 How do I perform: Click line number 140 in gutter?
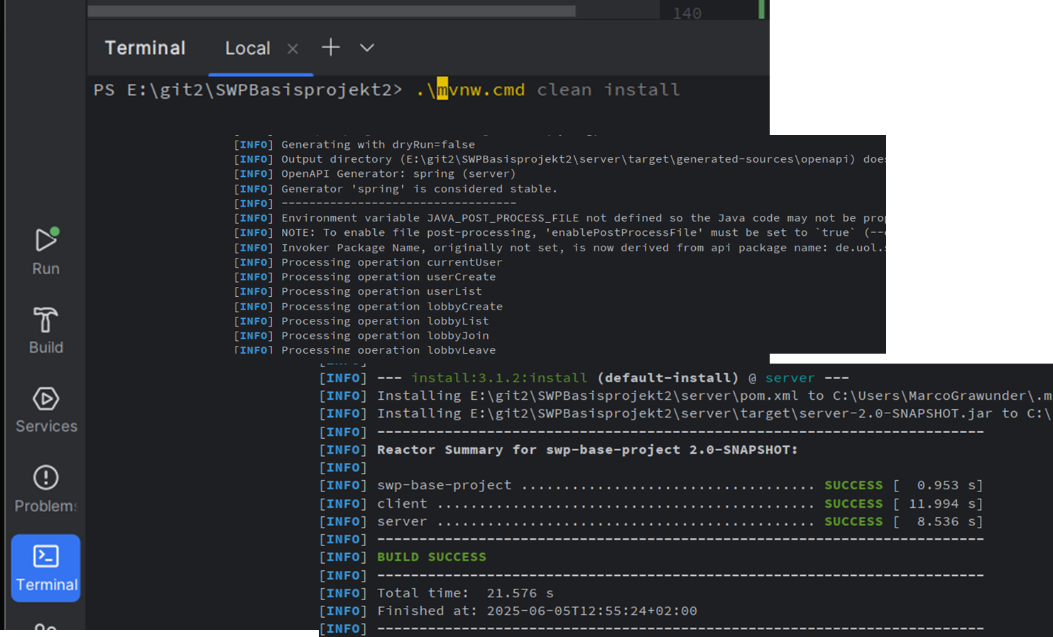[x=687, y=13]
